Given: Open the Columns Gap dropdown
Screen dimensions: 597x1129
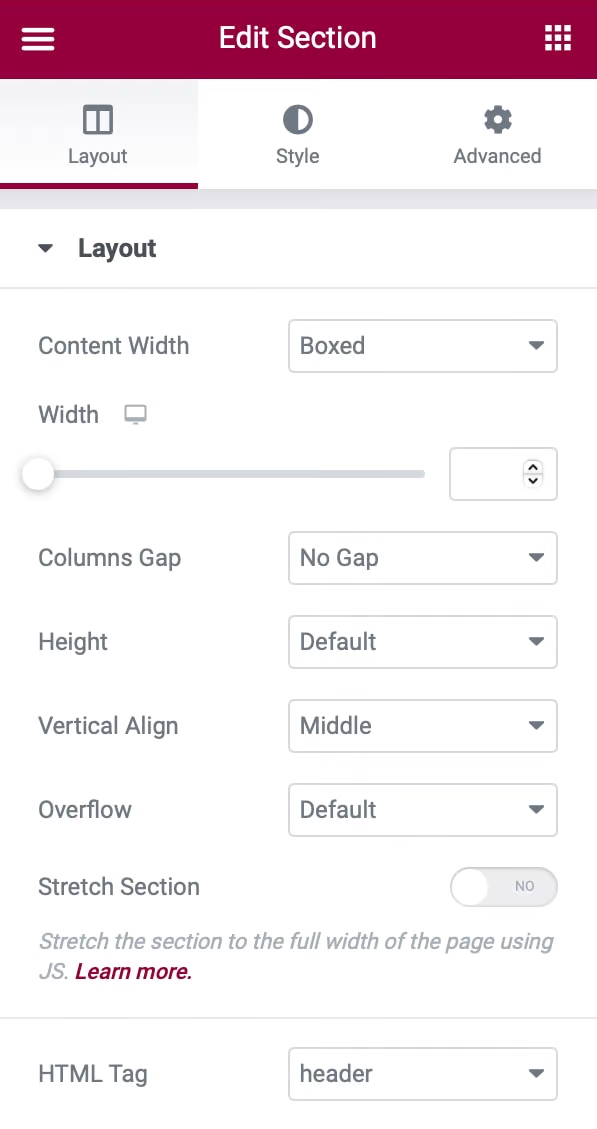Looking at the screenshot, I should click(x=423, y=558).
